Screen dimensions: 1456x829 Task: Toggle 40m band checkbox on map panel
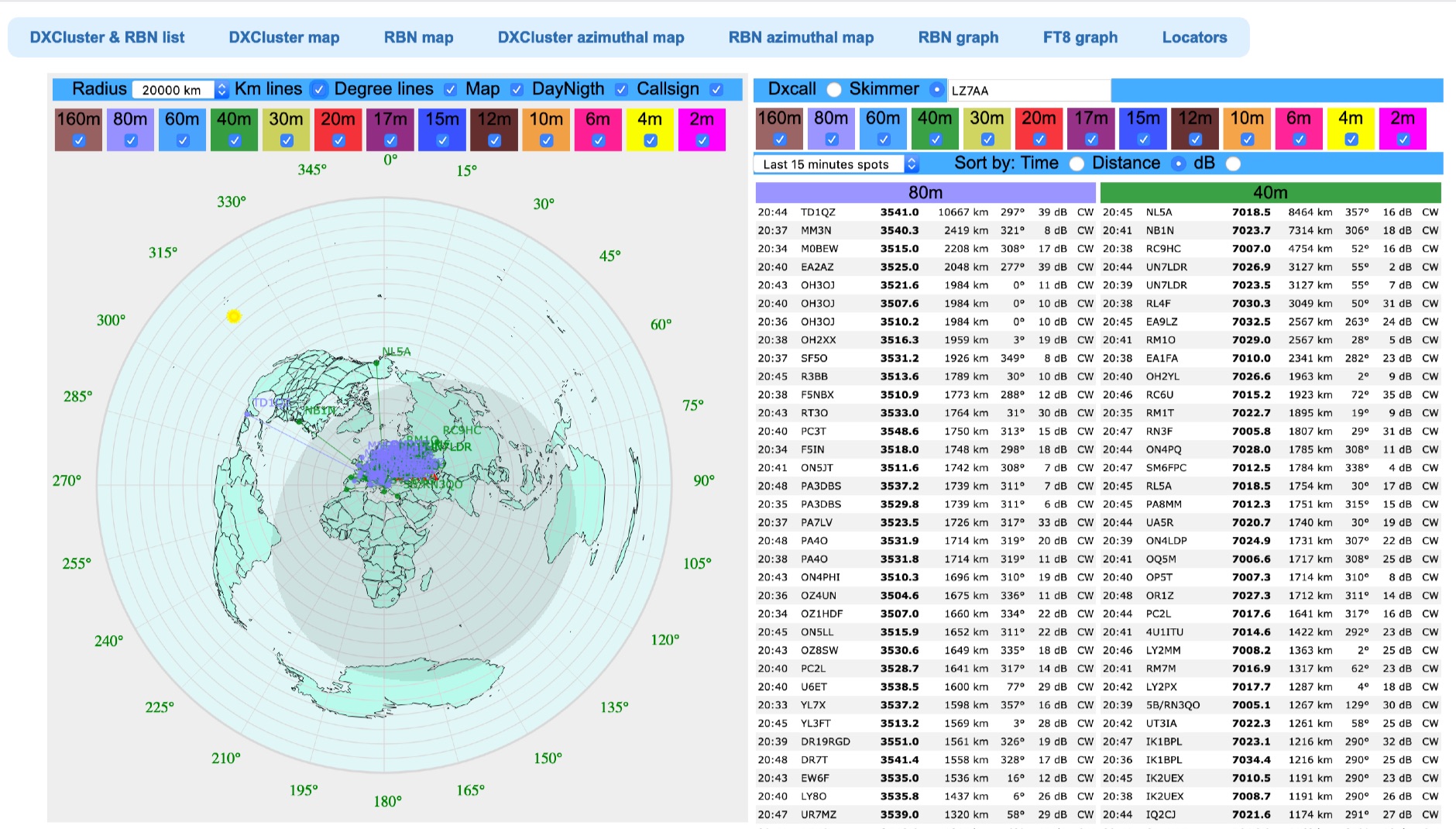[234, 140]
